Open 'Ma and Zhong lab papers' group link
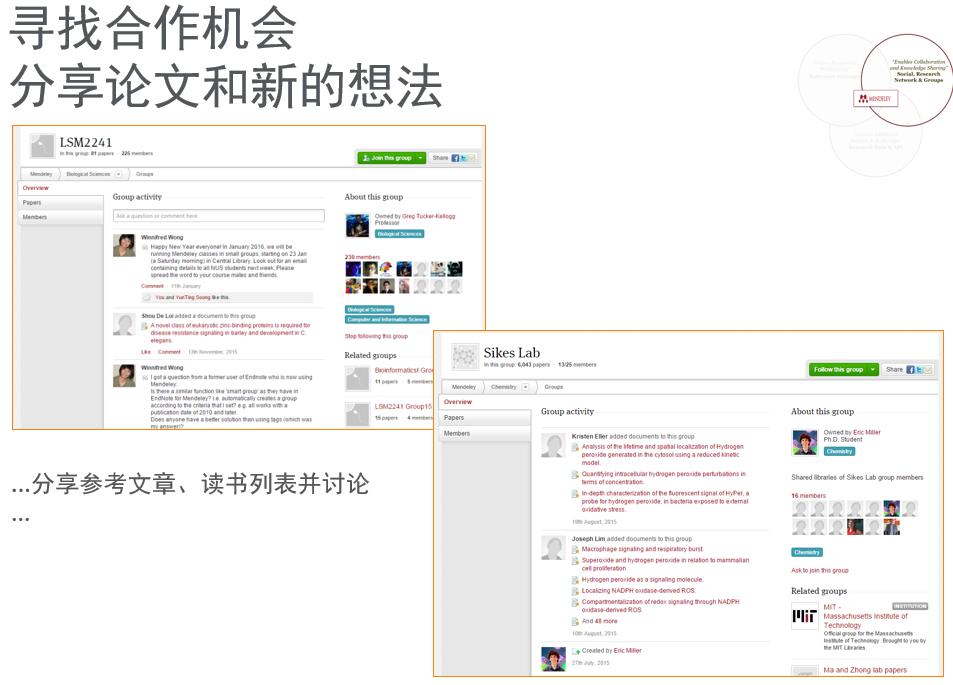This screenshot has width=953, height=685. click(865, 670)
